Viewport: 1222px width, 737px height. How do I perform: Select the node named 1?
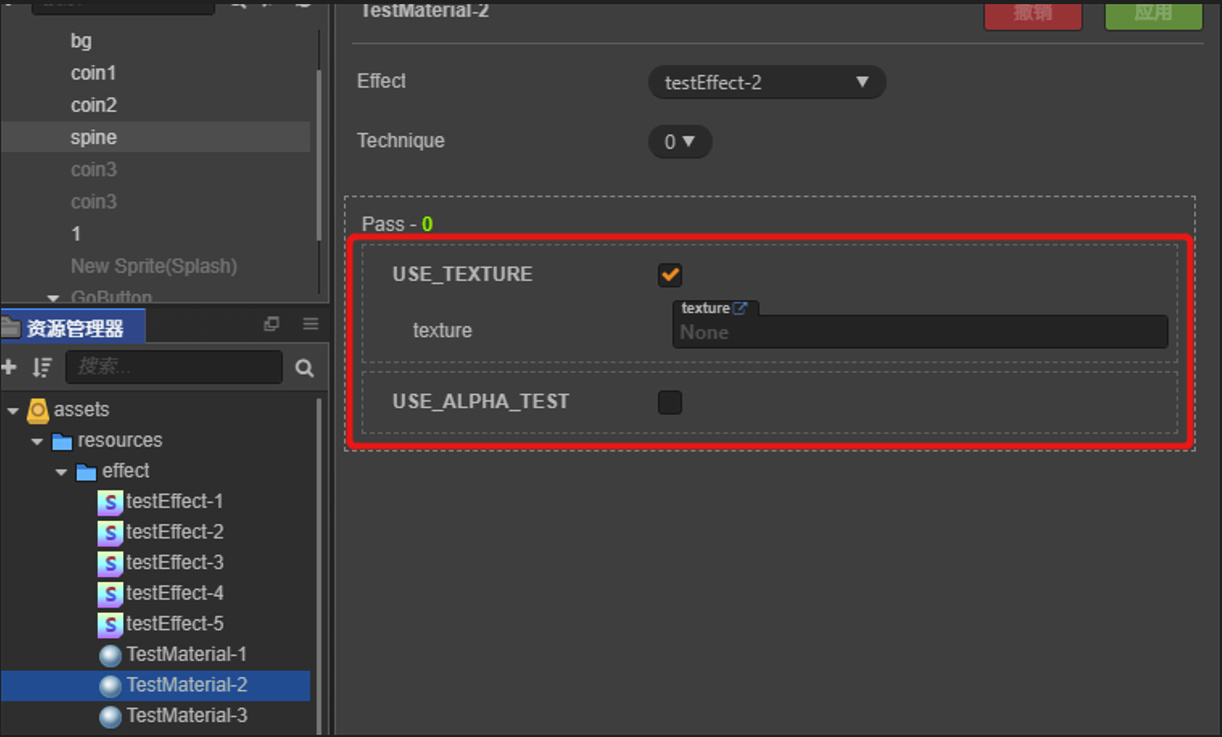tap(76, 233)
